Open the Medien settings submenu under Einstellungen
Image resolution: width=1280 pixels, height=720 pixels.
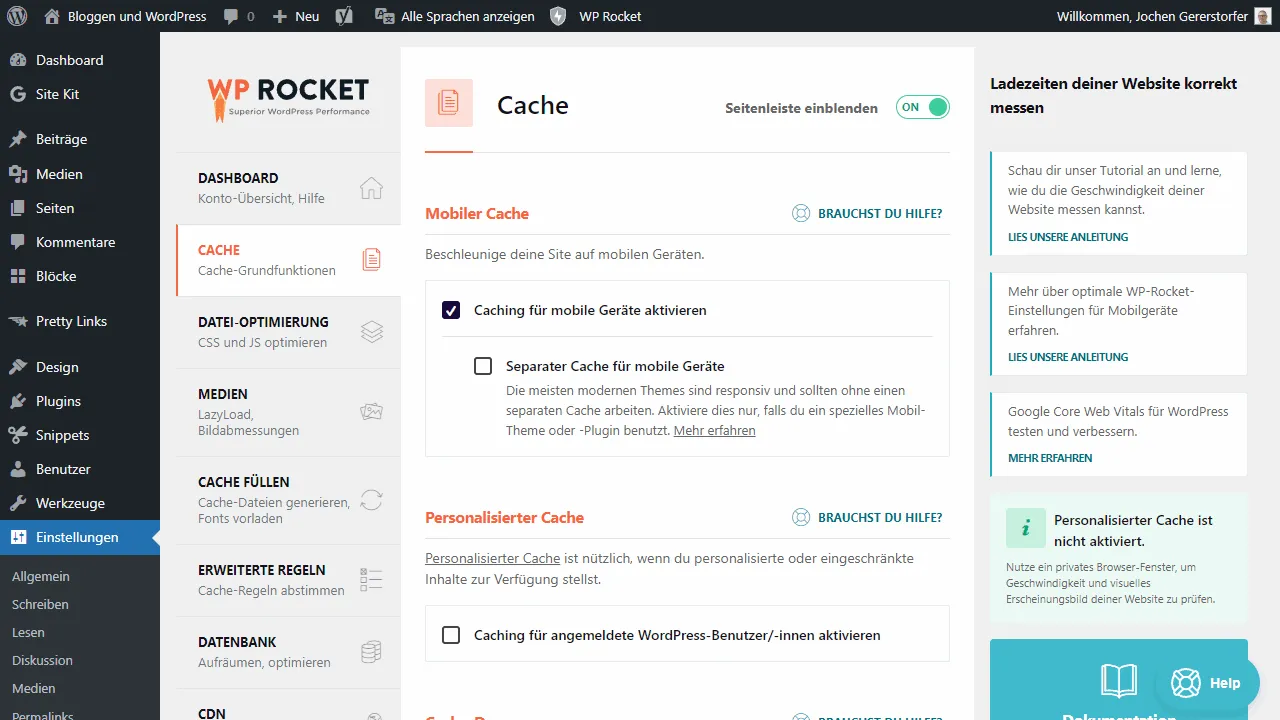click(34, 688)
